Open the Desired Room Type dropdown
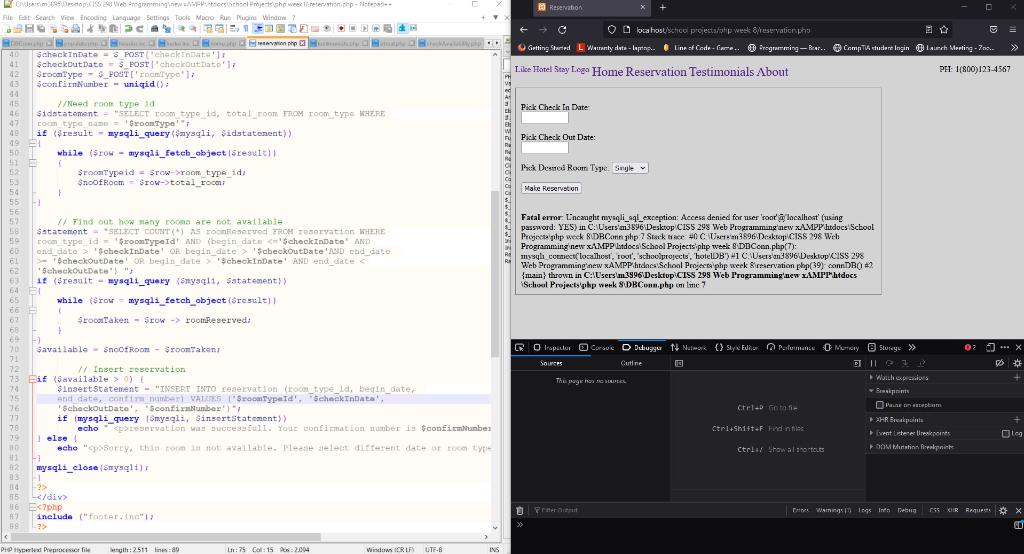Screen dimensions: 1024x554 (x=630, y=168)
